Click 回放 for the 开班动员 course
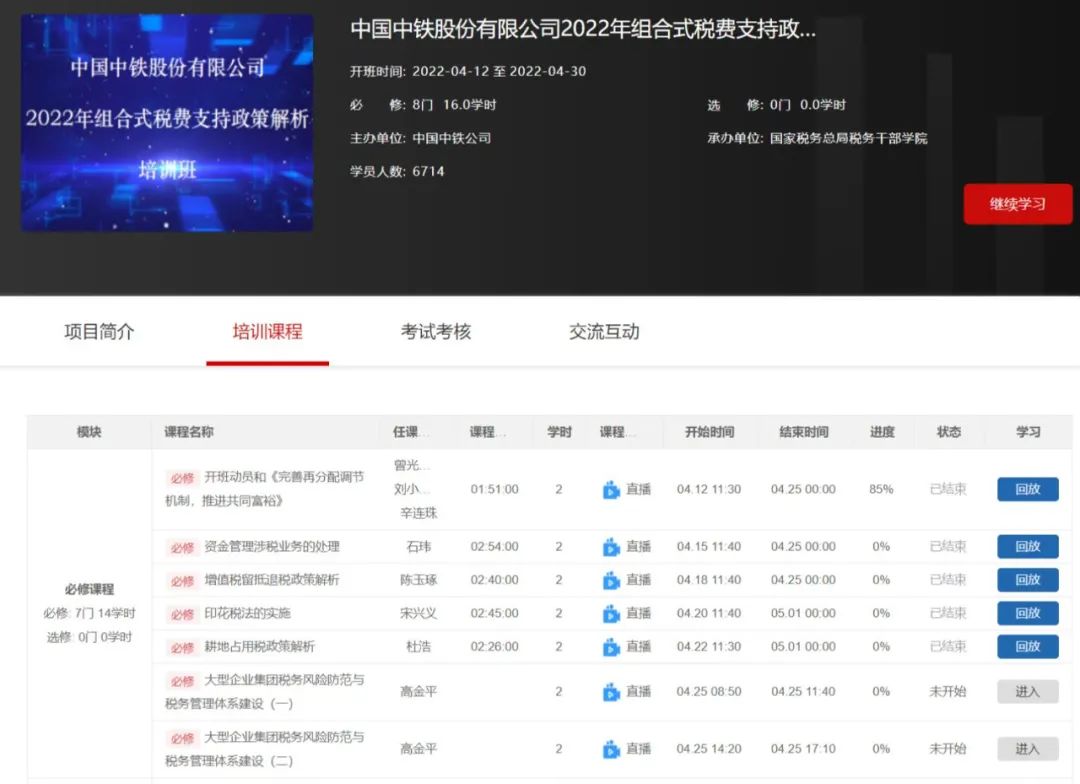Screen dimensions: 1080x784 click(1027, 489)
